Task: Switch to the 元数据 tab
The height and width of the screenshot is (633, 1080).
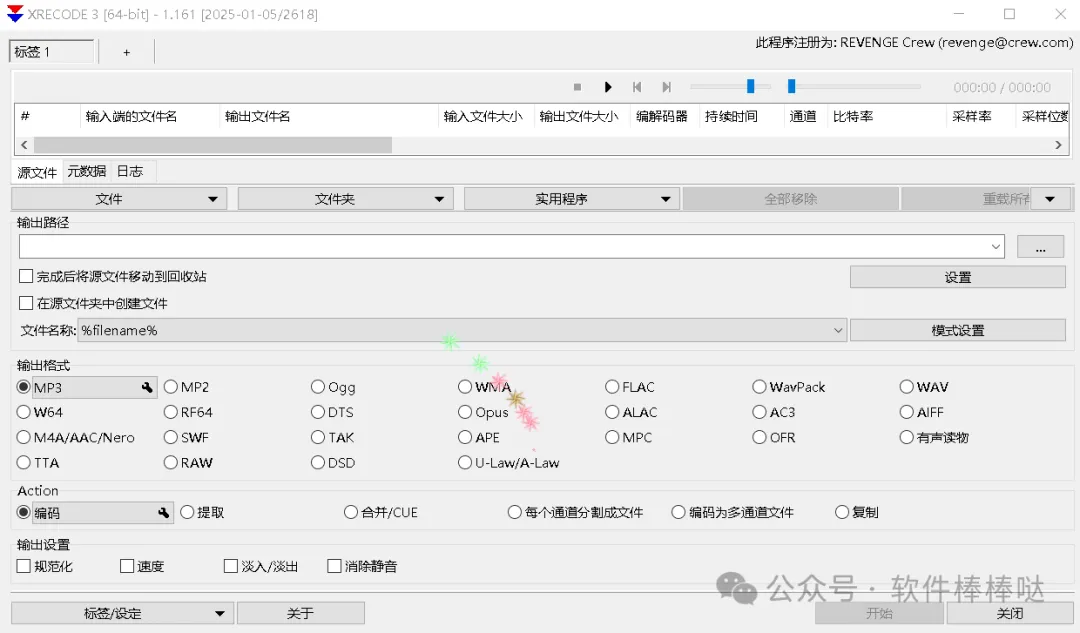Action: (87, 171)
